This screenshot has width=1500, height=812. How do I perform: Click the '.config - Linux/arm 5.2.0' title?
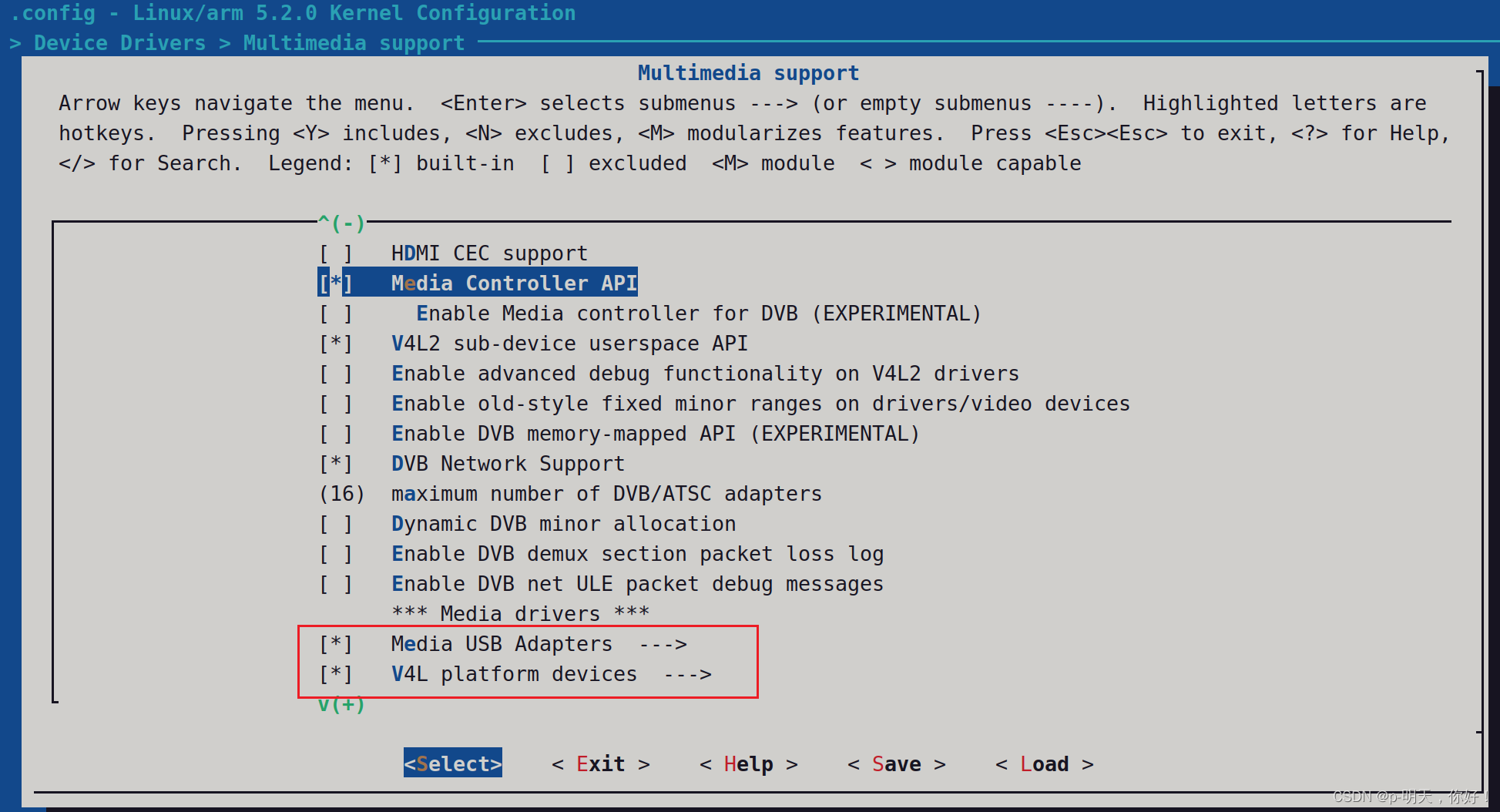[x=293, y=13]
